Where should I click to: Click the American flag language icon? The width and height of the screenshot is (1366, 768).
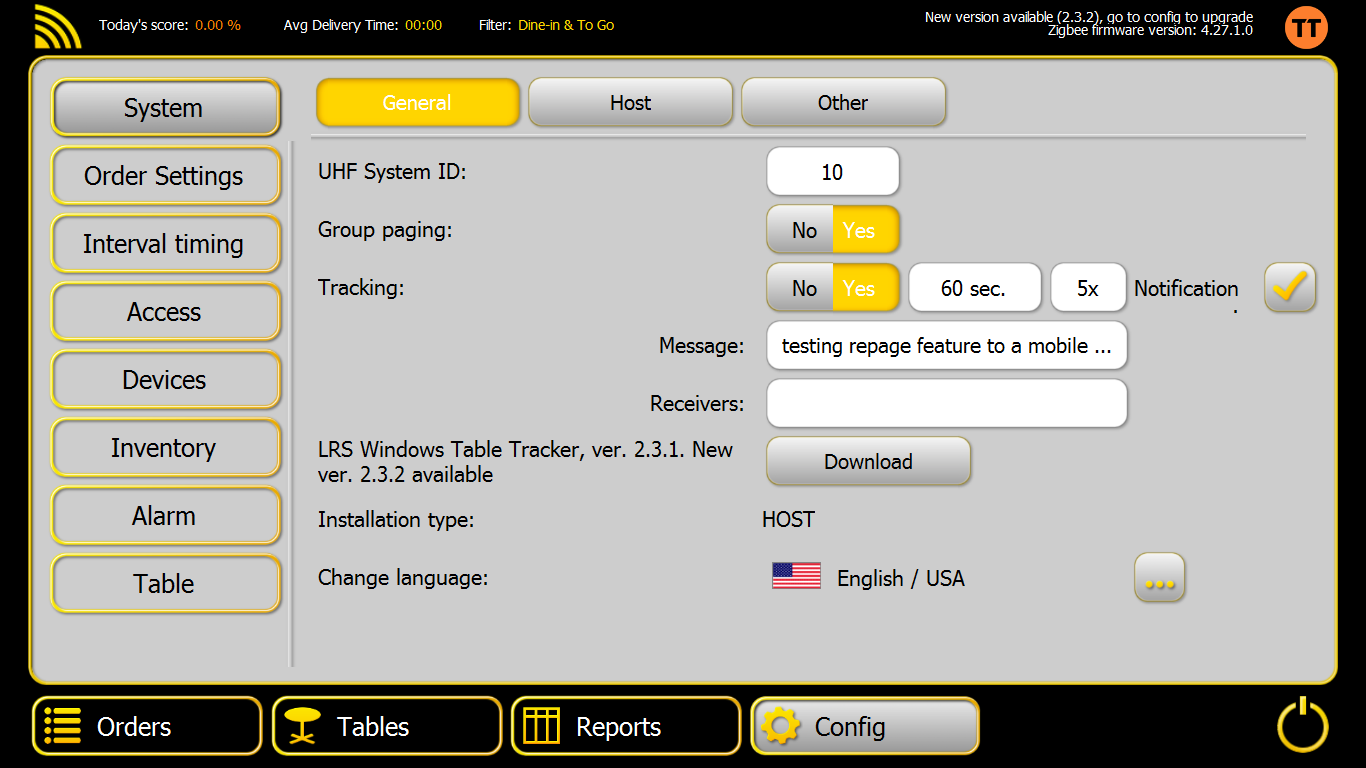point(796,576)
